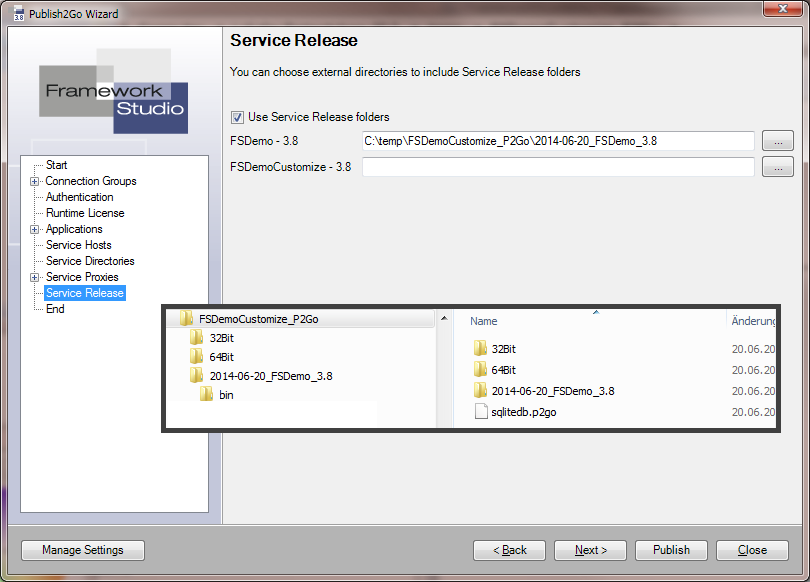Select the bin folder name in the tree

[226, 395]
